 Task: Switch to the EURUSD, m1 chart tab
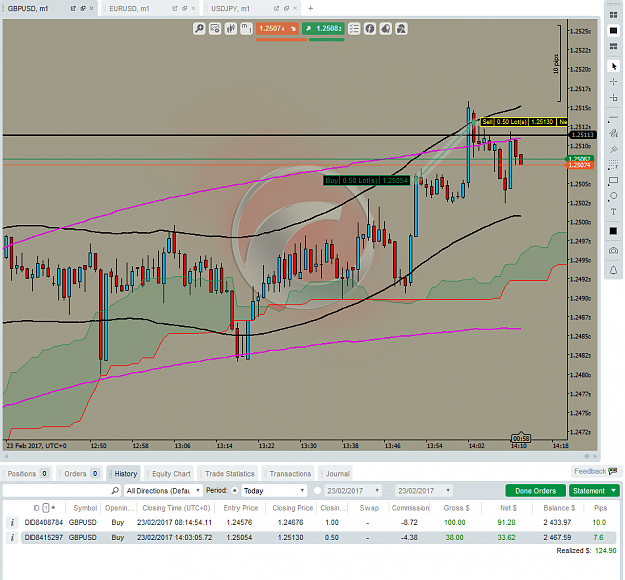coord(129,8)
